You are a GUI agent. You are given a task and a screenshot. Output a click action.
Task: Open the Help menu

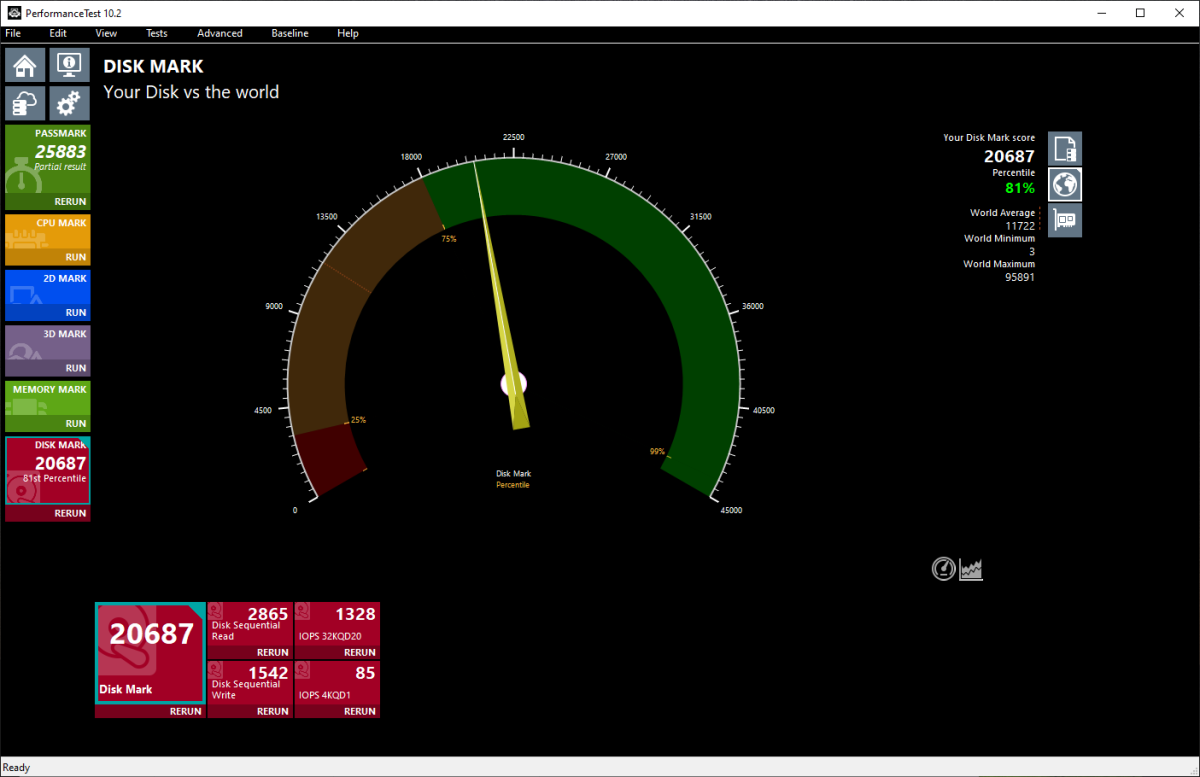point(348,33)
